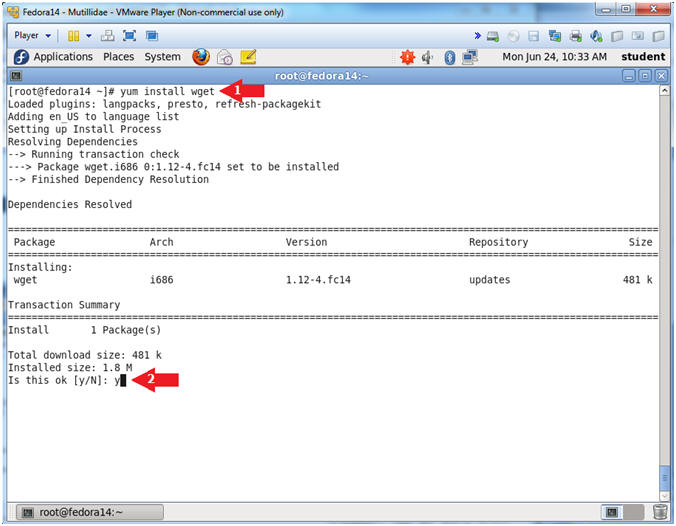The width and height of the screenshot is (676, 526).
Task: Enter full screen mode icon
Action: coord(129,36)
